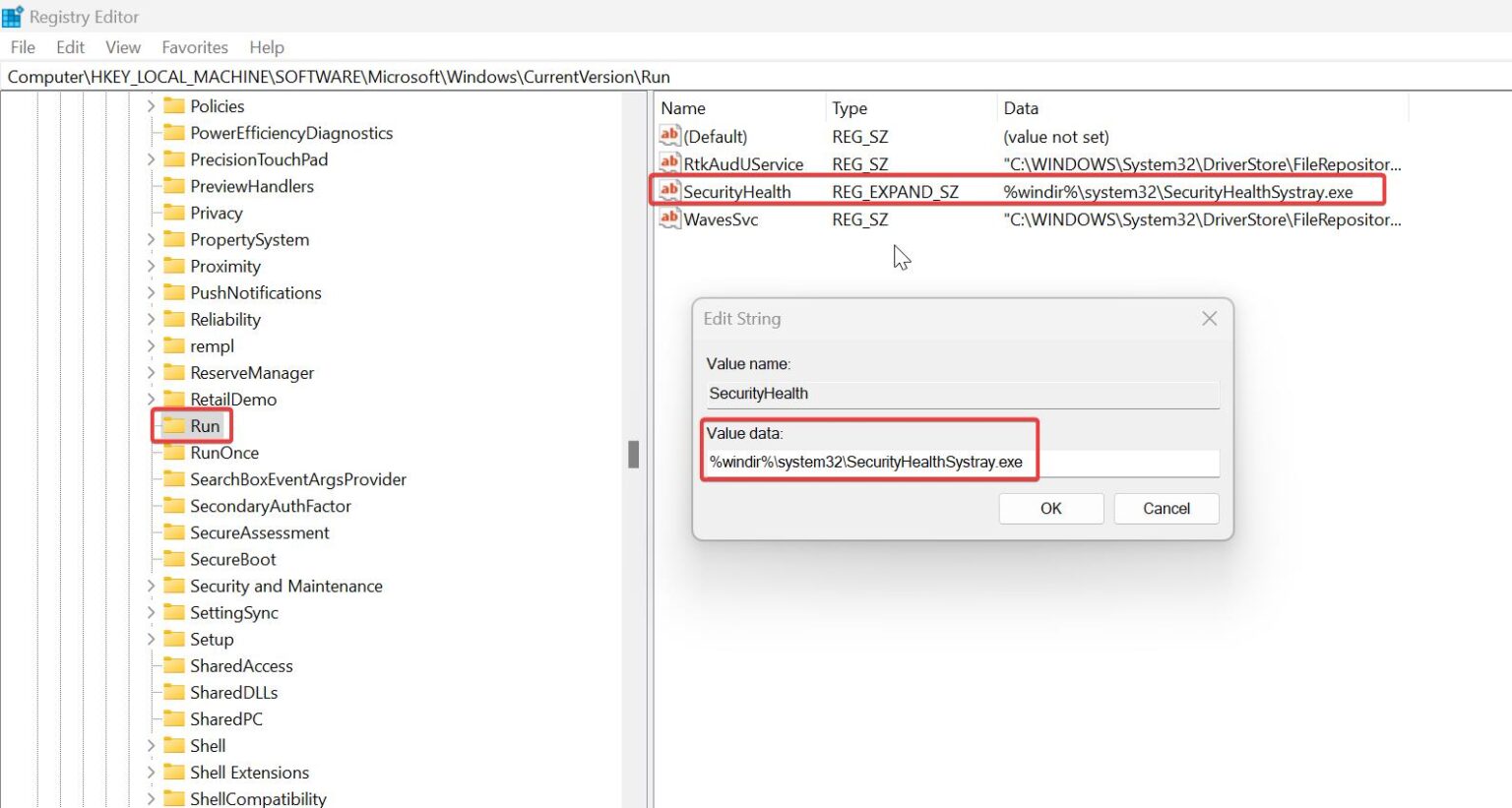Viewport: 1512px width, 808px height.
Task: Confirm the Edit String dialog with OK
Action: pos(1051,508)
